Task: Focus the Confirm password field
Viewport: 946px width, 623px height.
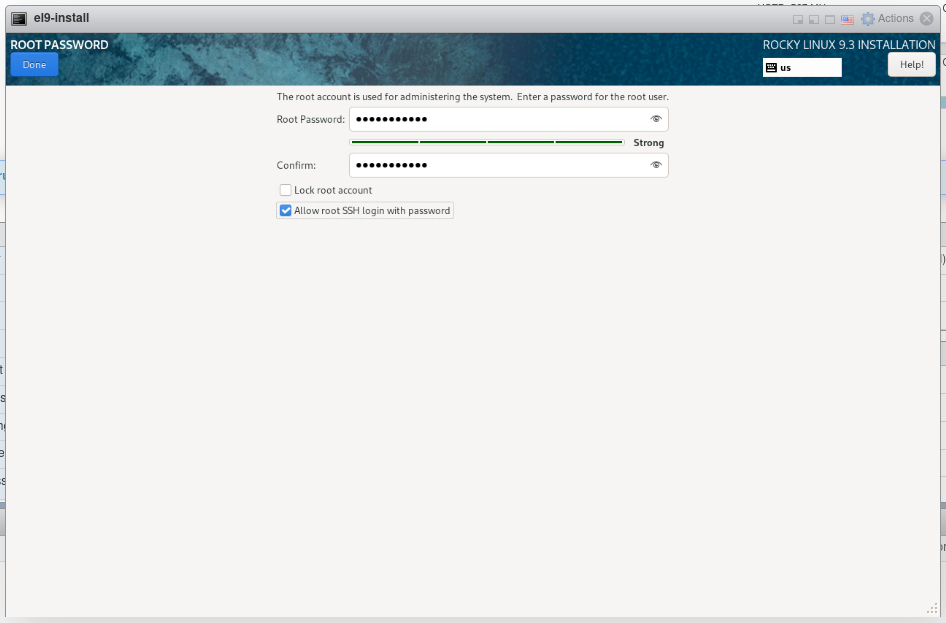Action: click(508, 165)
